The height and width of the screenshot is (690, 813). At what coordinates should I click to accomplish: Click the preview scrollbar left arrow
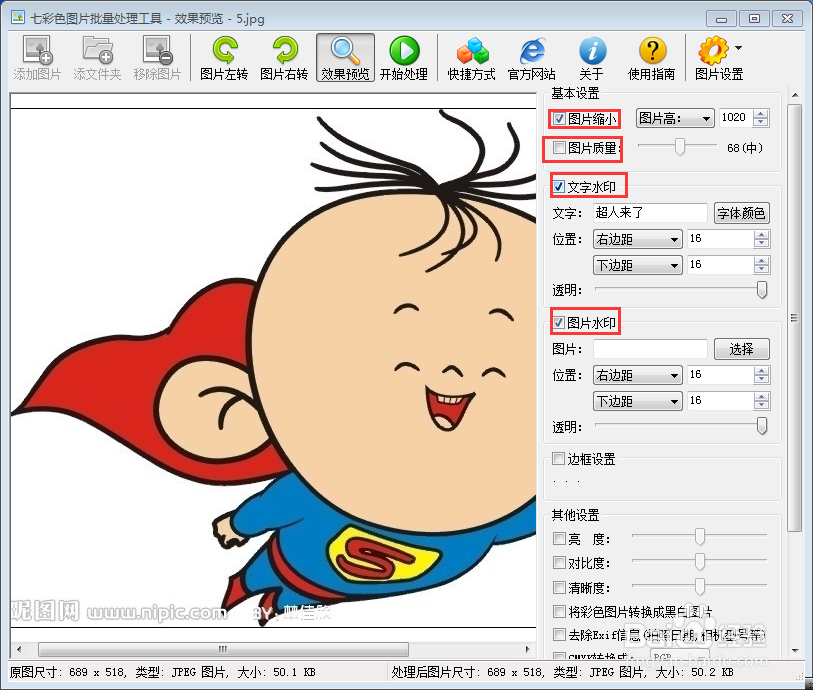click(x=19, y=649)
